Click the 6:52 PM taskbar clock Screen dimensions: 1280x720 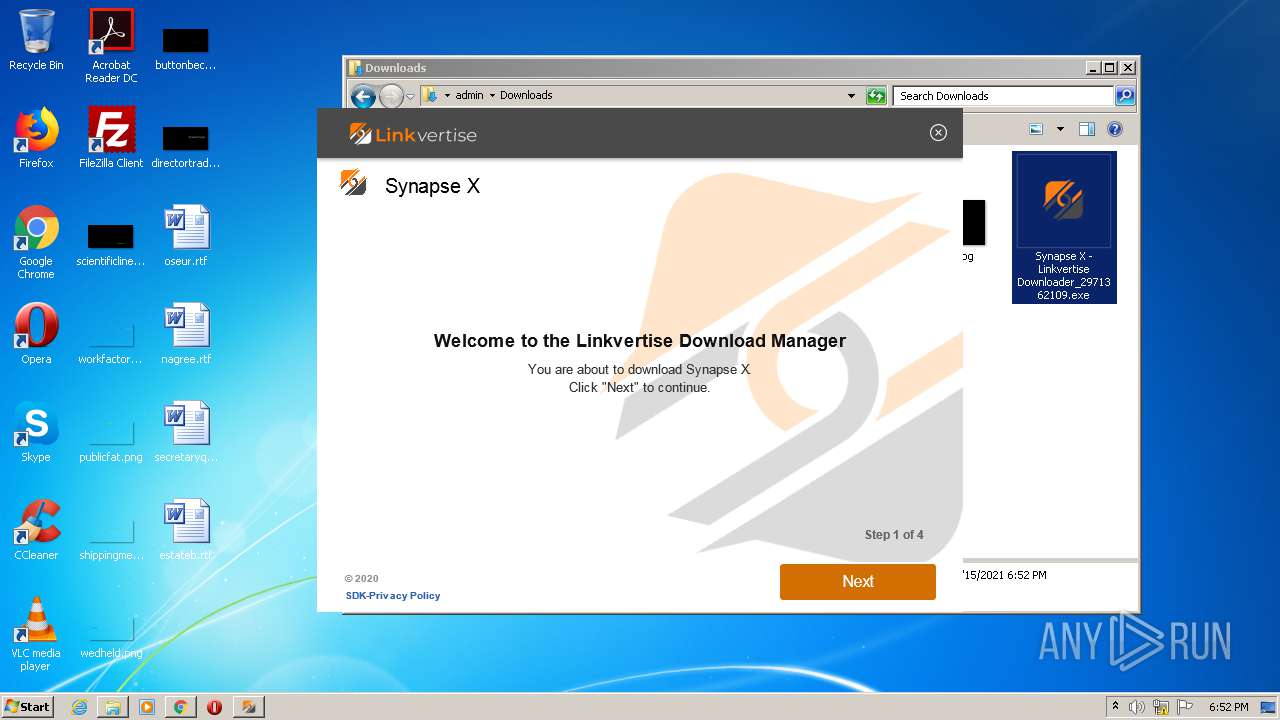pyautogui.click(x=1228, y=707)
